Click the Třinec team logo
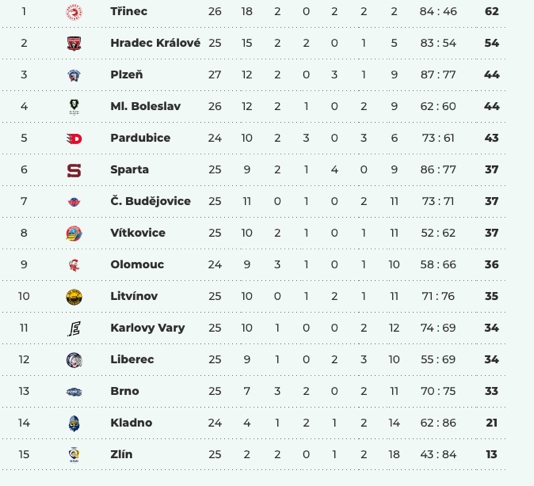 pos(74,12)
